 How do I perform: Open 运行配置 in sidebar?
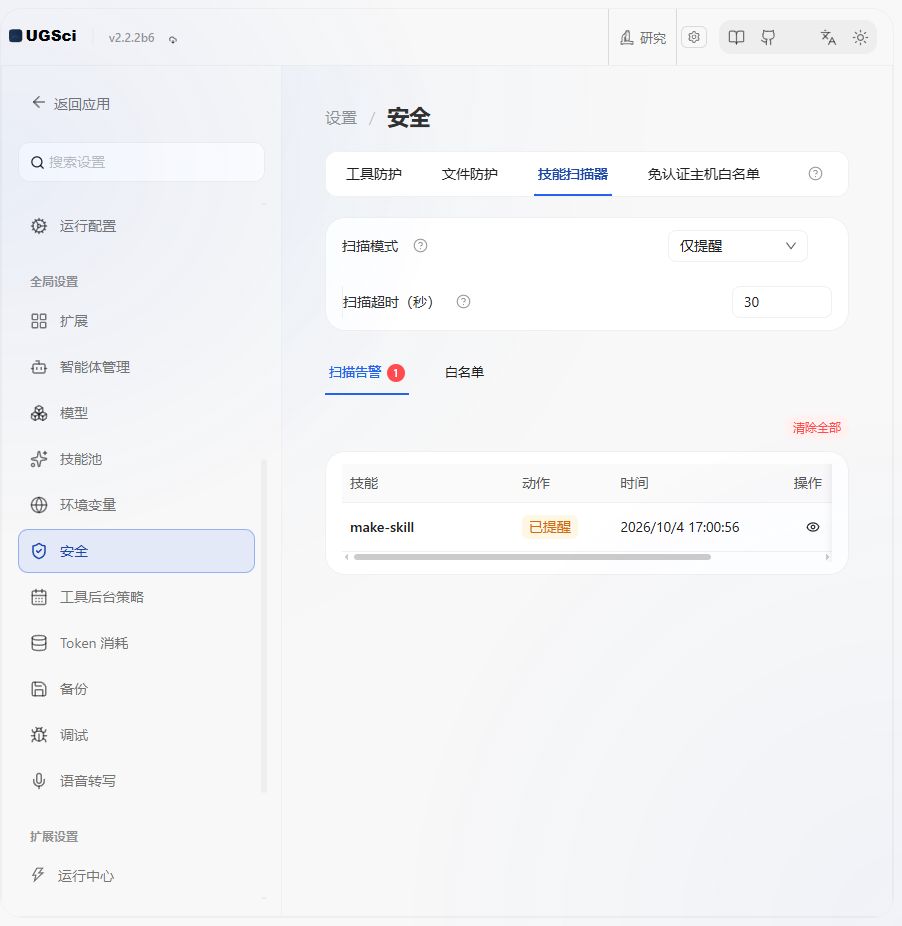[x=136, y=226]
